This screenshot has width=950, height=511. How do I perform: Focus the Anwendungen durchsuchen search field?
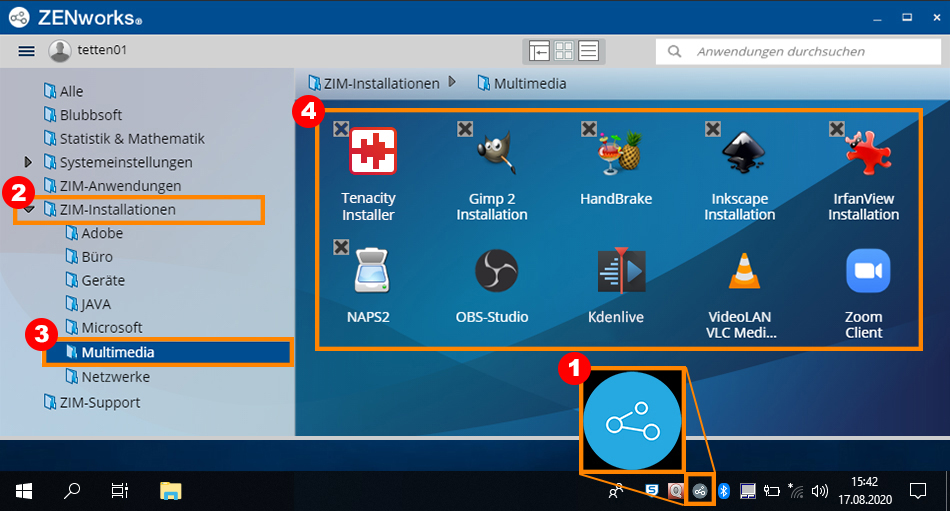(798, 52)
